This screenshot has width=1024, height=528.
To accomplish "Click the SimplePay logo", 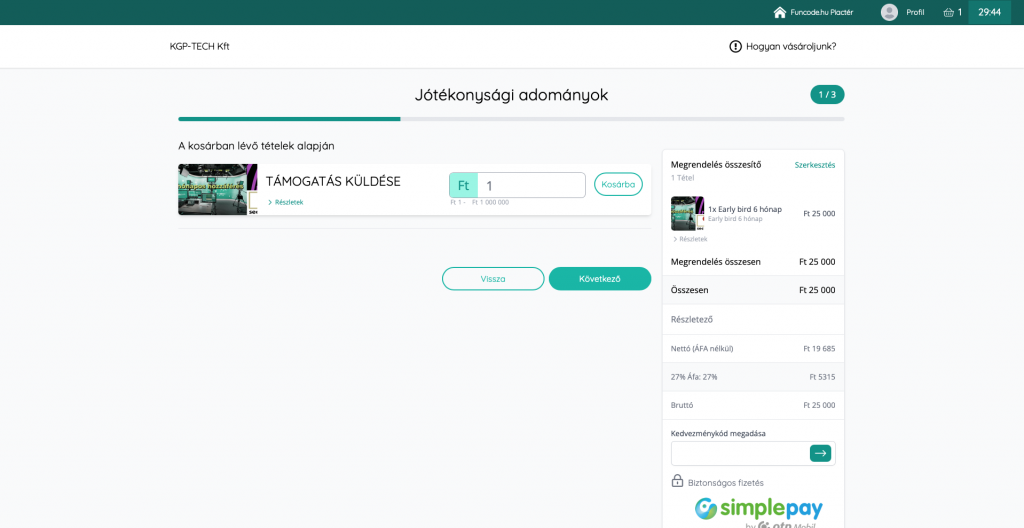I will pyautogui.click(x=759, y=509).
